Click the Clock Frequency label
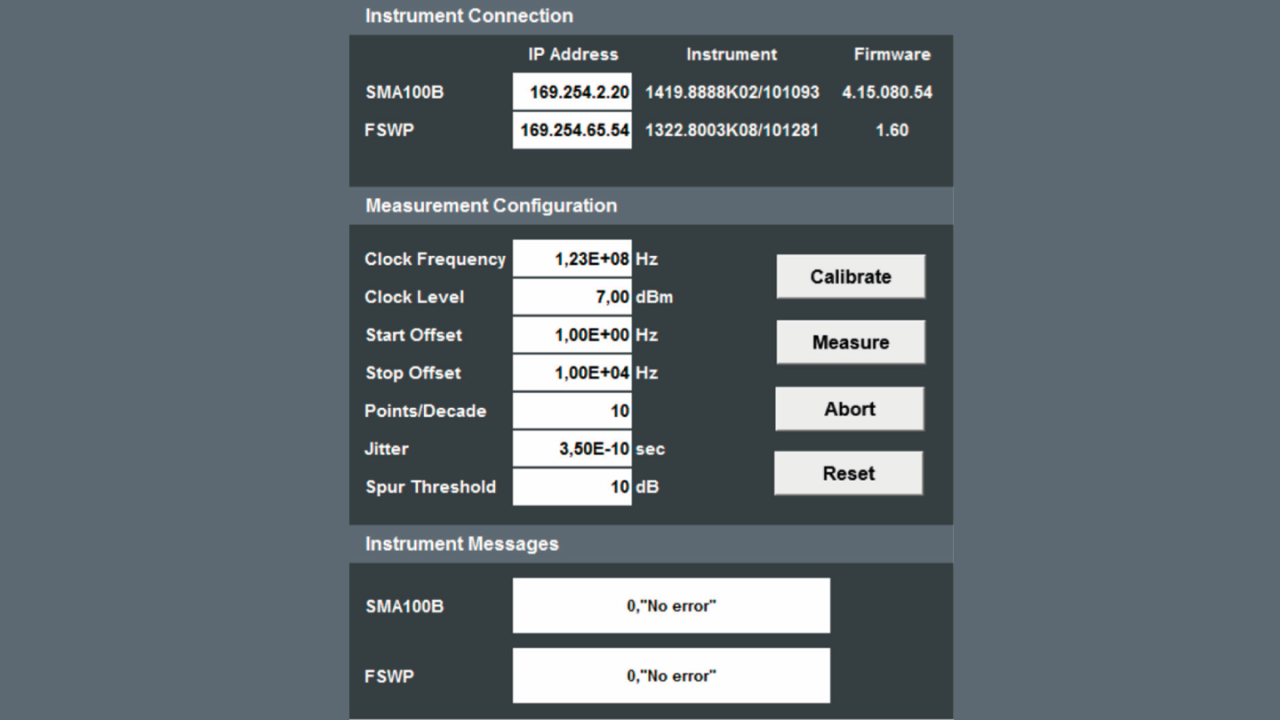The width and height of the screenshot is (1280, 720). click(435, 259)
